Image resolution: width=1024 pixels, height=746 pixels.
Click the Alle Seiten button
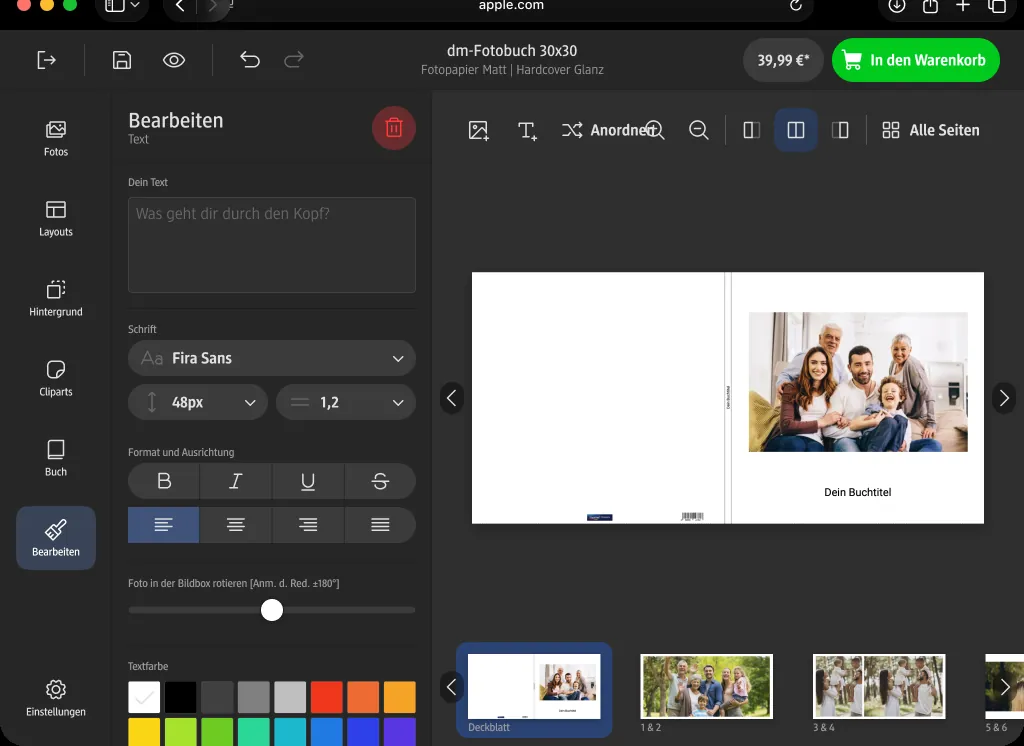(931, 130)
